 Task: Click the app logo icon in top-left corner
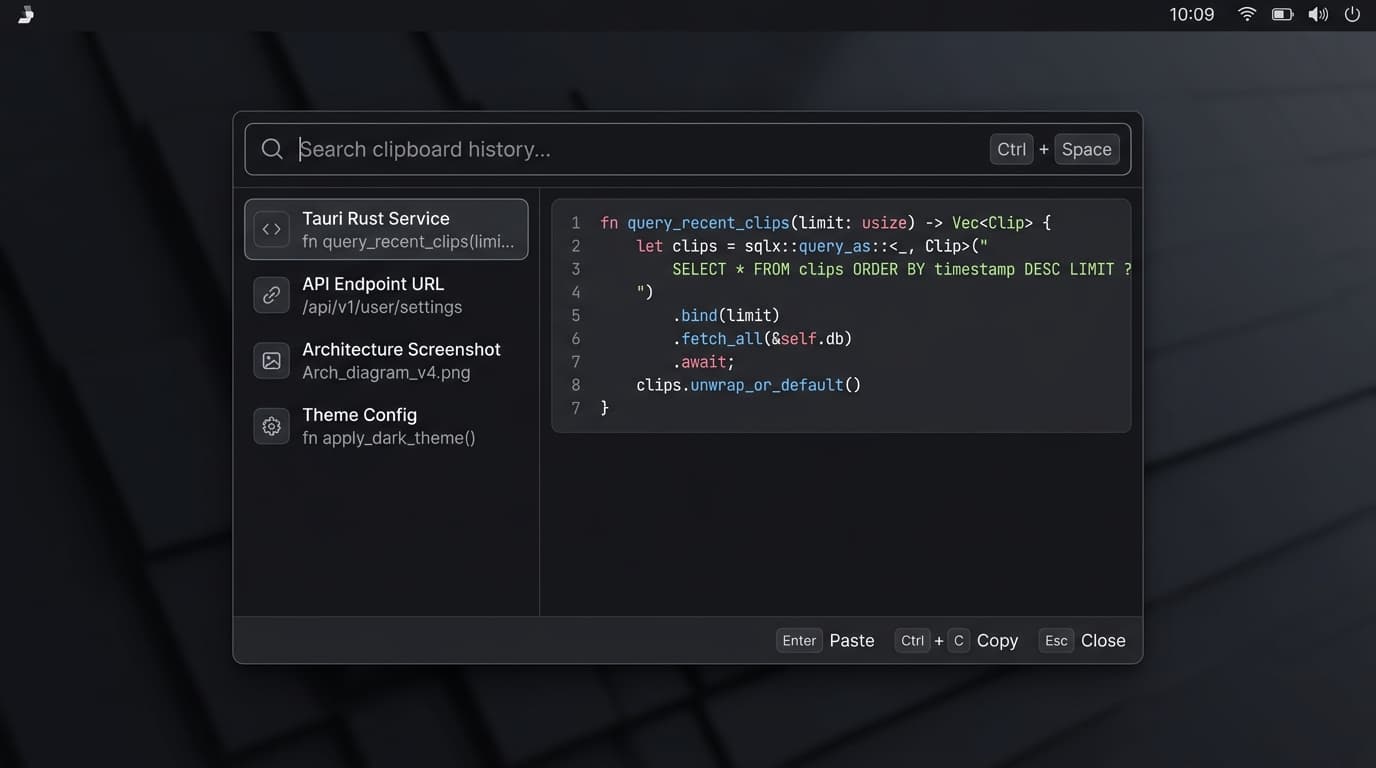(x=26, y=14)
